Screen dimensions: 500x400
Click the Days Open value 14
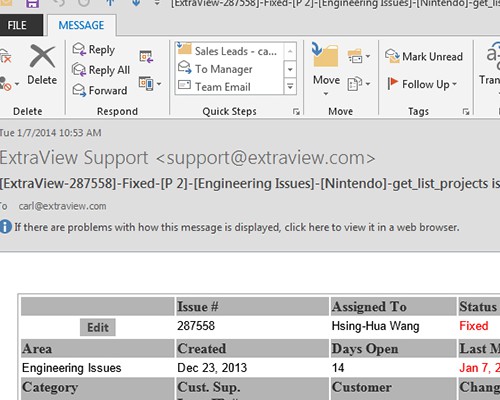click(x=338, y=368)
